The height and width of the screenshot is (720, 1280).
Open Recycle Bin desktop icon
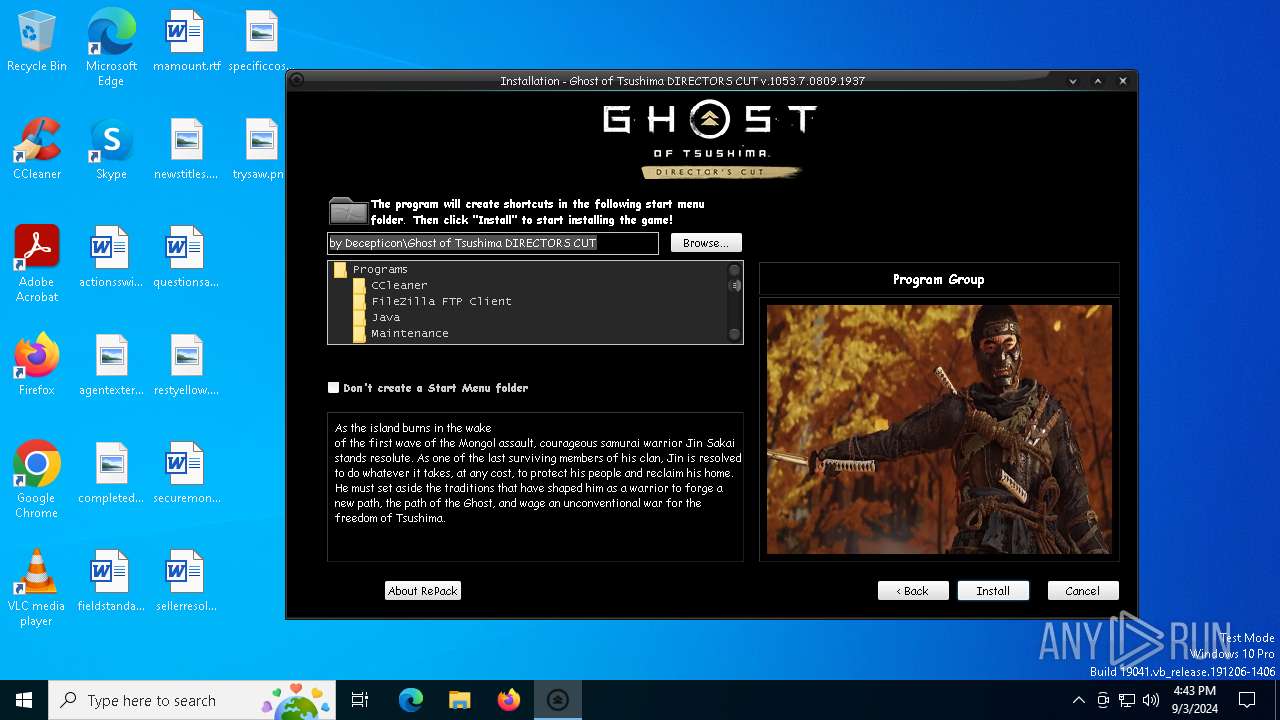(x=37, y=42)
